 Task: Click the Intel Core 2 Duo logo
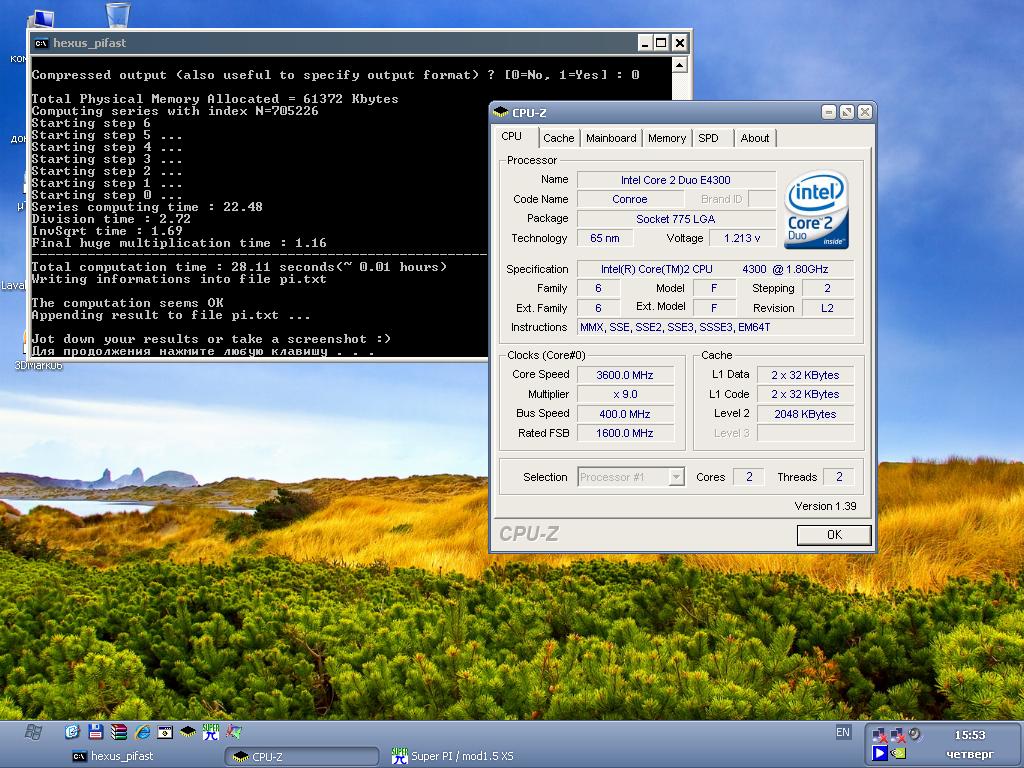(816, 209)
